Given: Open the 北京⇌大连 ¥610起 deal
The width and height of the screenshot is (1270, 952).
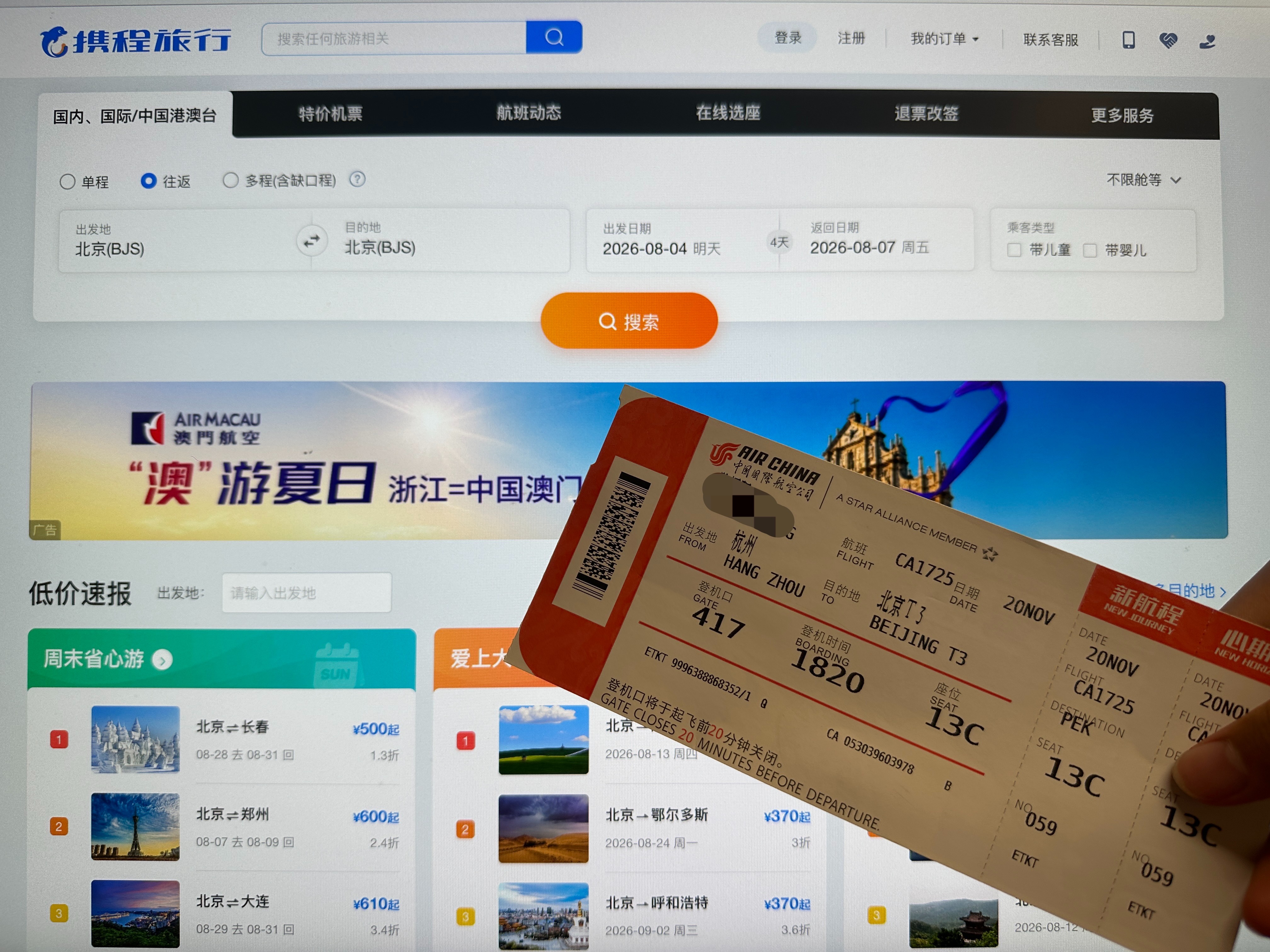Looking at the screenshot, I should [x=245, y=914].
